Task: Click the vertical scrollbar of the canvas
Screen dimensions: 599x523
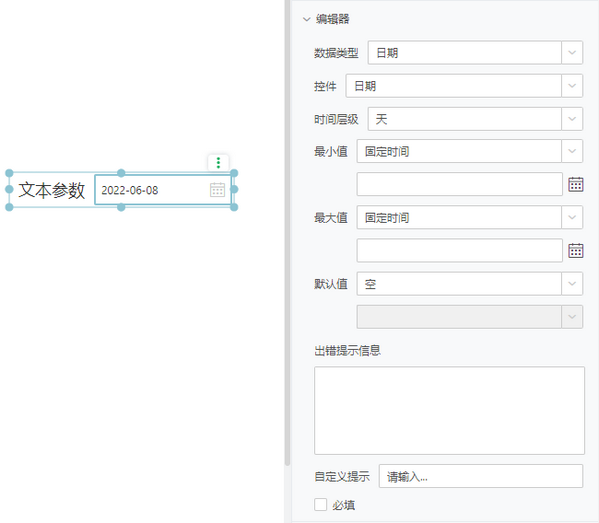Action: [287, 232]
